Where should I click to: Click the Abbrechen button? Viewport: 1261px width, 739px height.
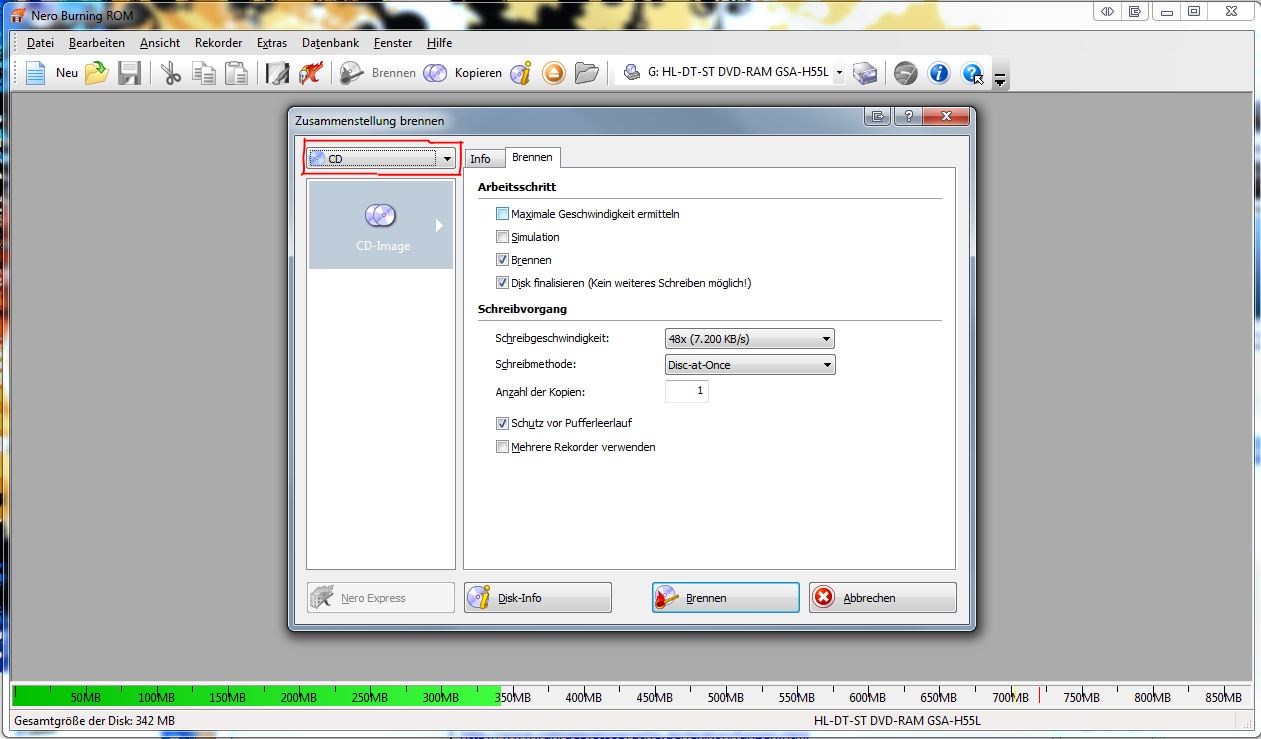(x=883, y=598)
